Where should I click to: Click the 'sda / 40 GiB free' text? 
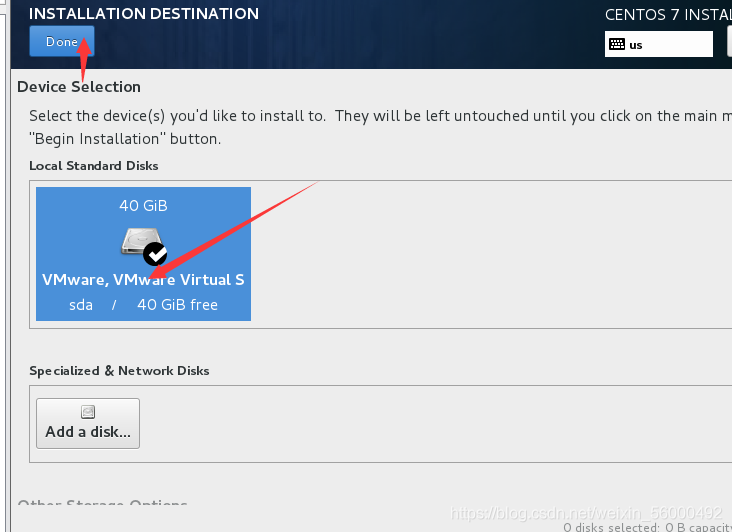tap(143, 305)
